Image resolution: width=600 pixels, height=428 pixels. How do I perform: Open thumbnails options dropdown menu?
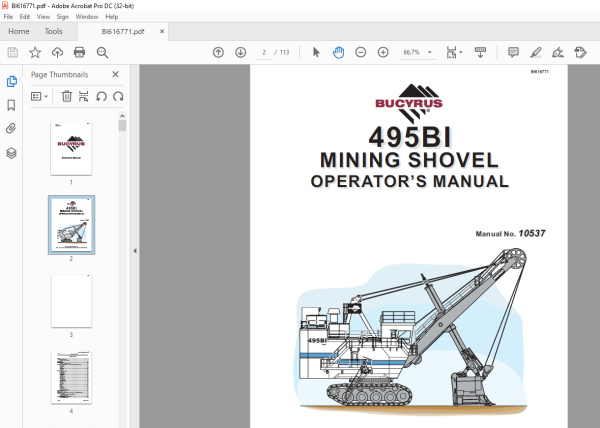(x=39, y=96)
